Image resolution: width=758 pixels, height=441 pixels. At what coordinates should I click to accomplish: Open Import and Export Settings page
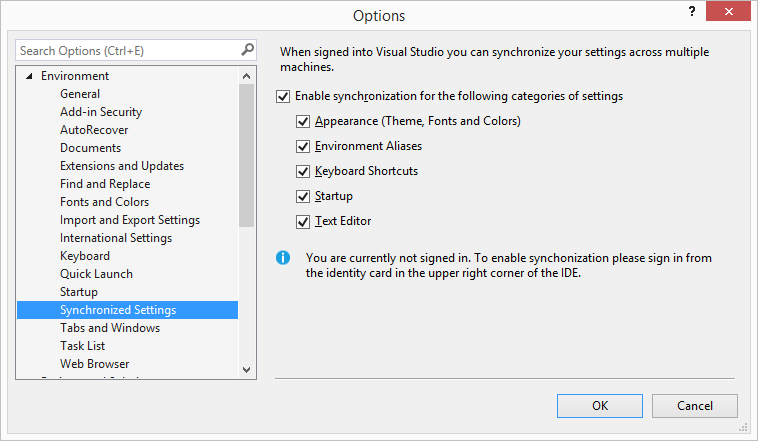[130, 220]
